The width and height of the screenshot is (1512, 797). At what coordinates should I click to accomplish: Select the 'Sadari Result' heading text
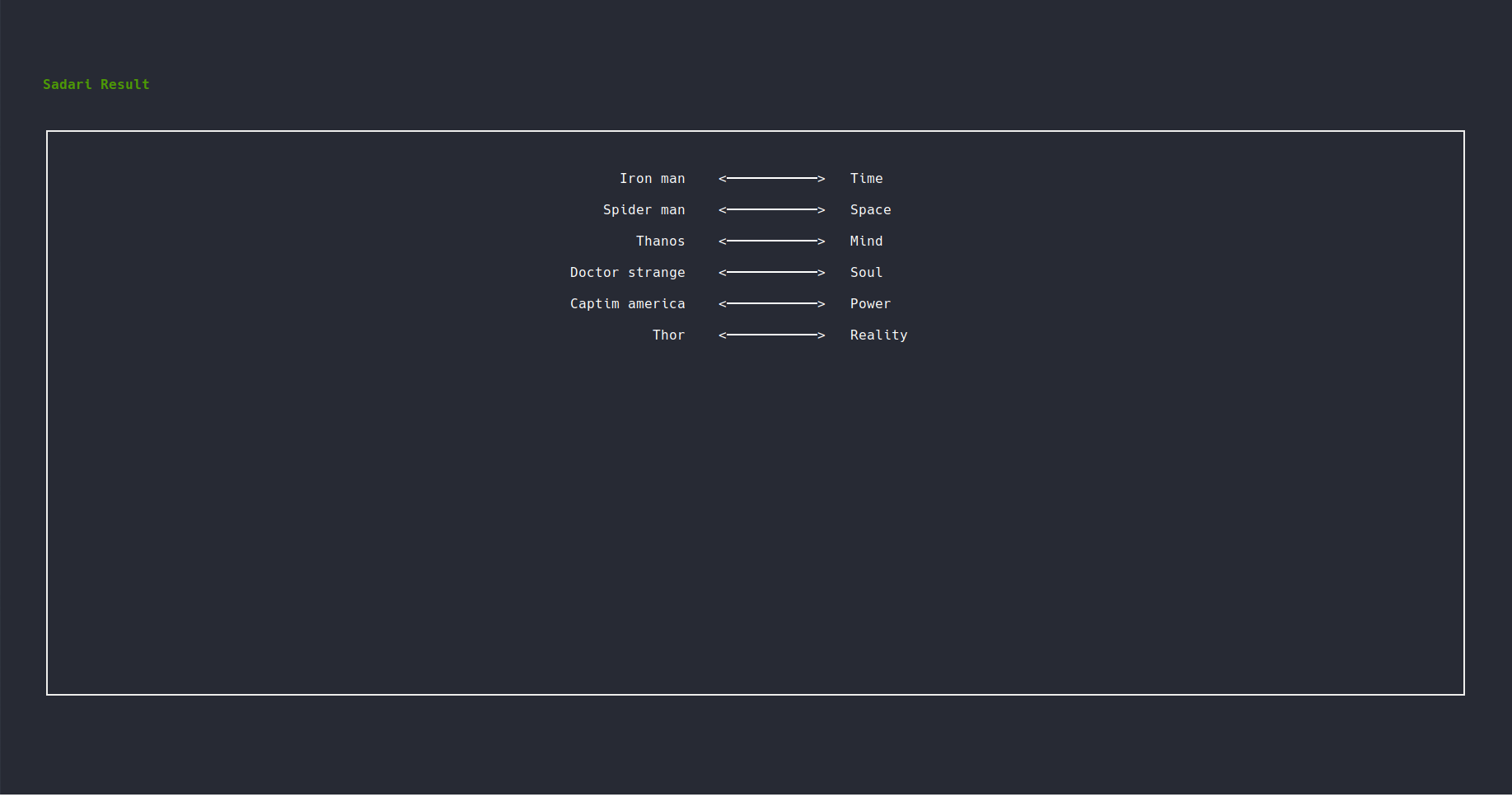point(96,84)
